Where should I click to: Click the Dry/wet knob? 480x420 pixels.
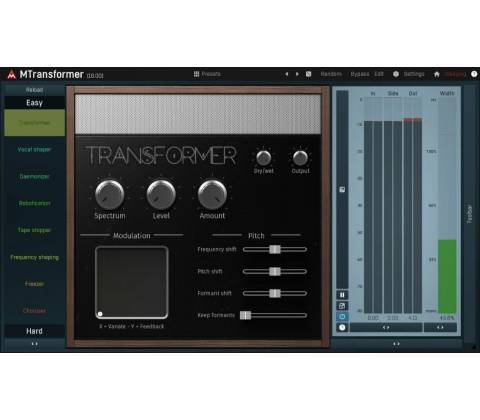263,158
